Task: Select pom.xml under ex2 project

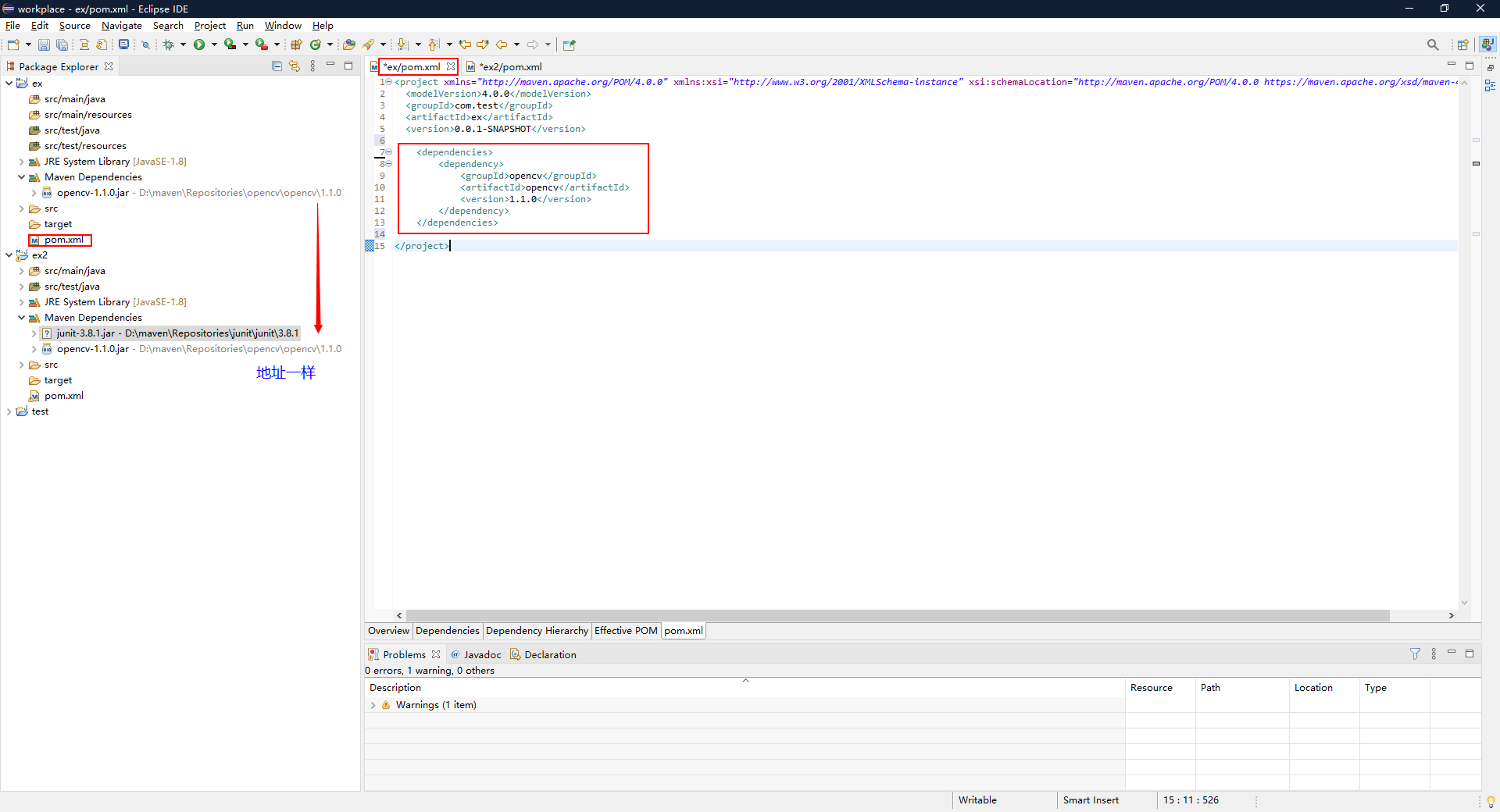Action: point(56,396)
